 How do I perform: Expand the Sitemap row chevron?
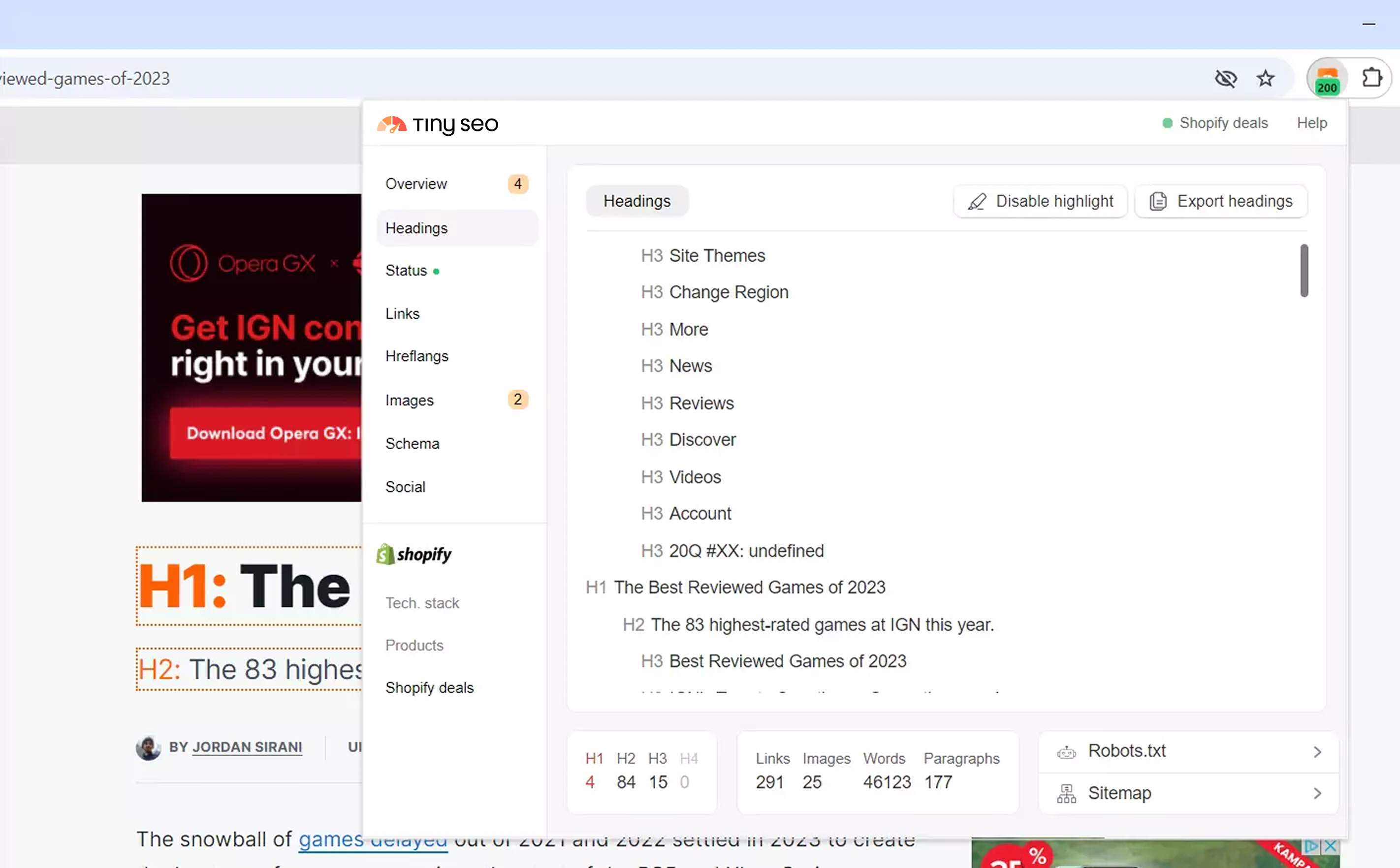pos(1317,793)
